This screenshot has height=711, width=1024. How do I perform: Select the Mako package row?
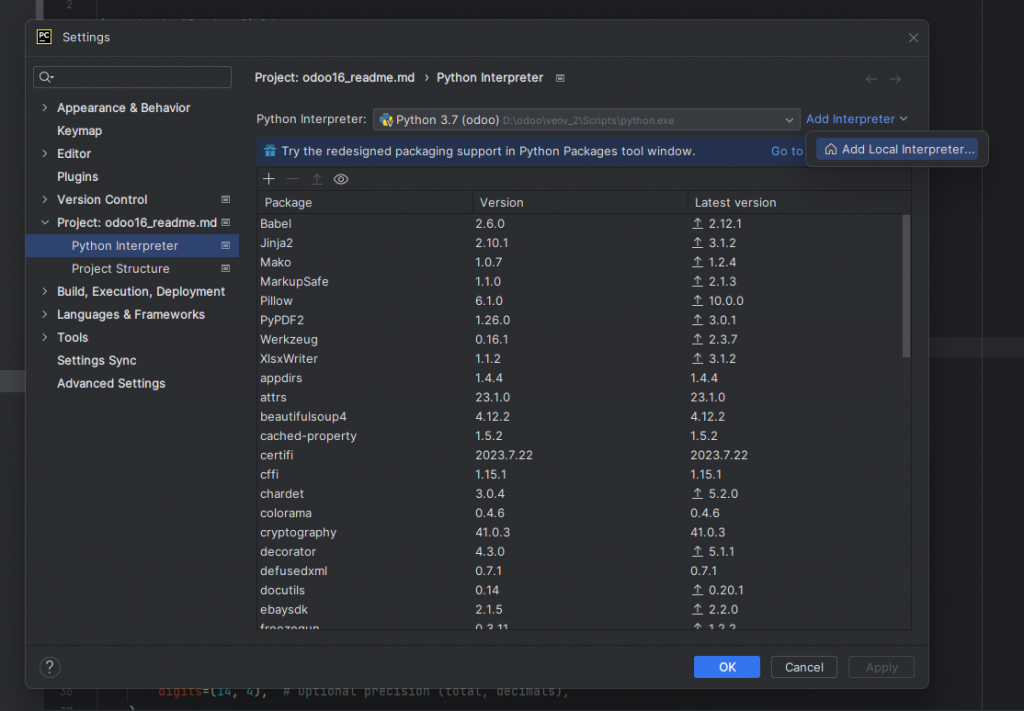coord(579,262)
